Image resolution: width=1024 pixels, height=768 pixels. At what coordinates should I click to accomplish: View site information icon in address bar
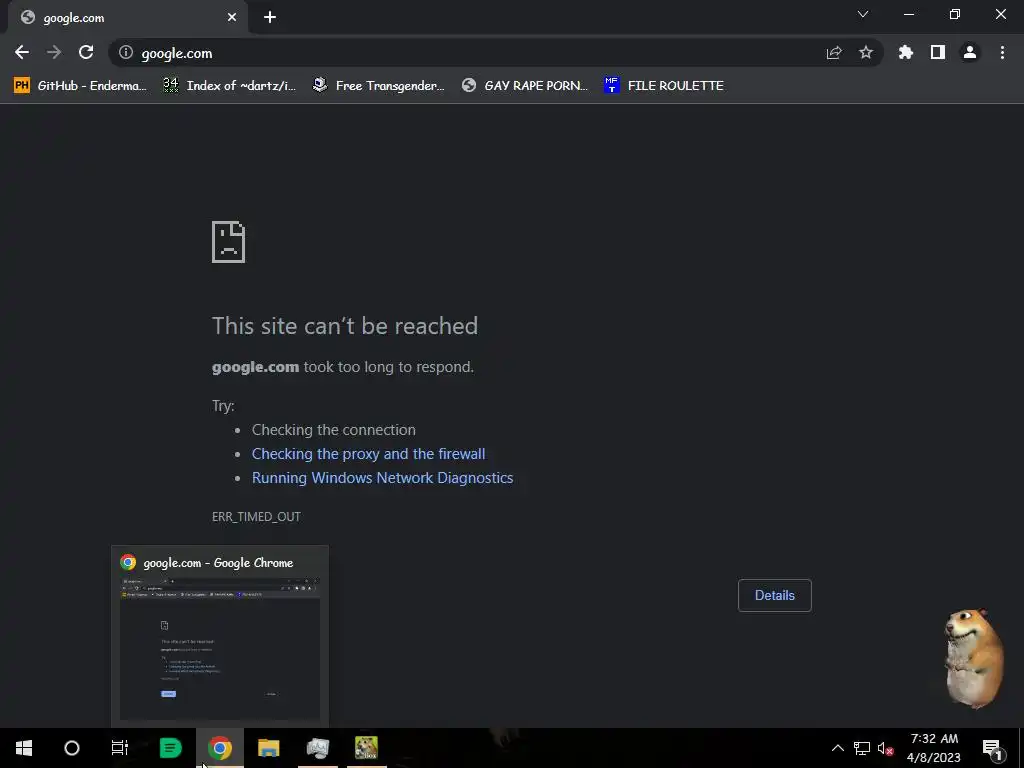coord(126,52)
